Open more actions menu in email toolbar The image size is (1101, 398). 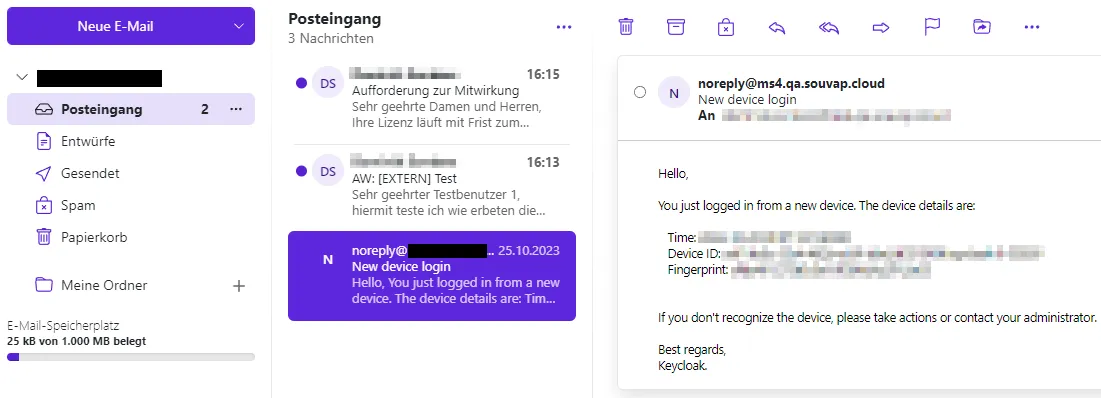click(x=1031, y=27)
